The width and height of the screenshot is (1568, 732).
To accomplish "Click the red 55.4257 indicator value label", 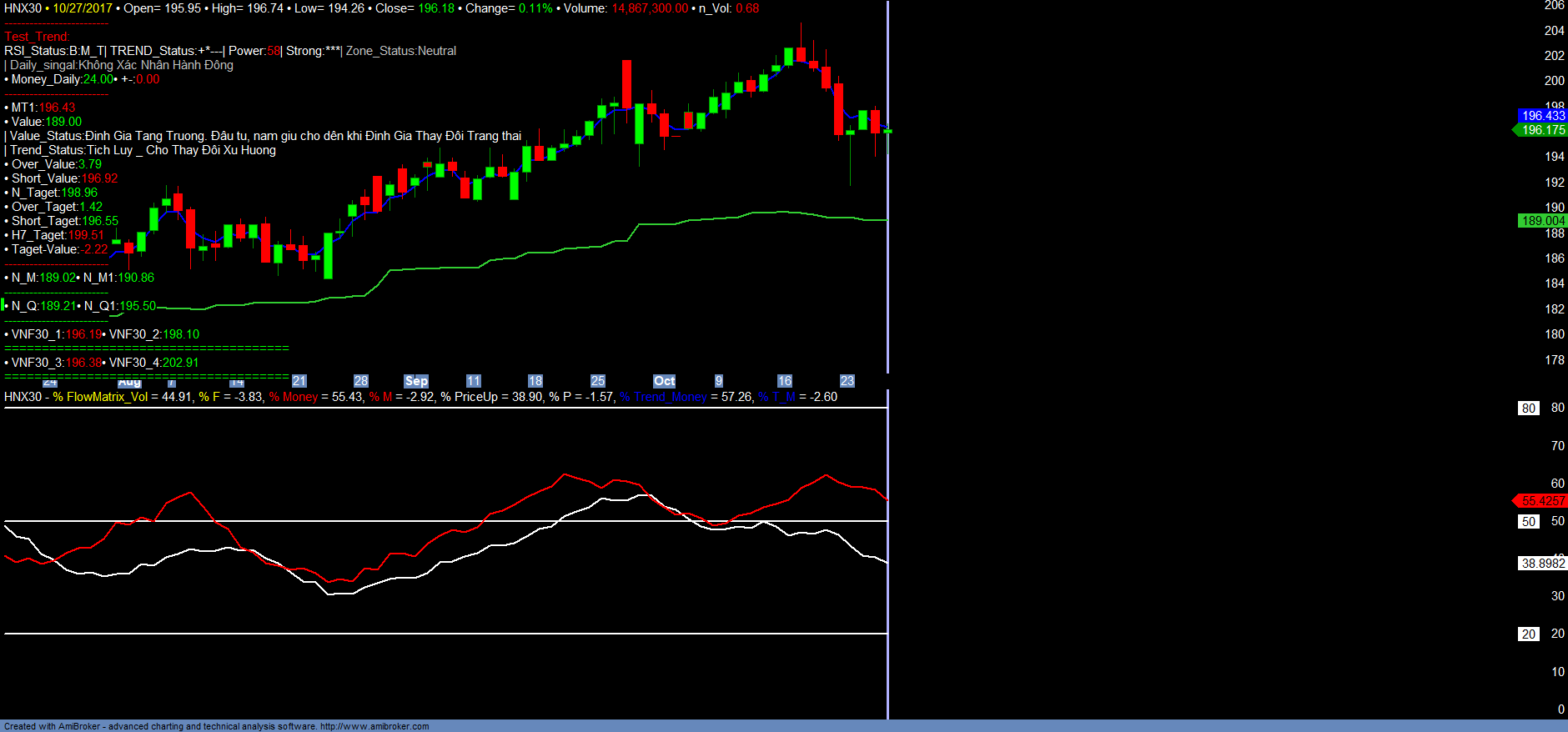I will point(1542,501).
